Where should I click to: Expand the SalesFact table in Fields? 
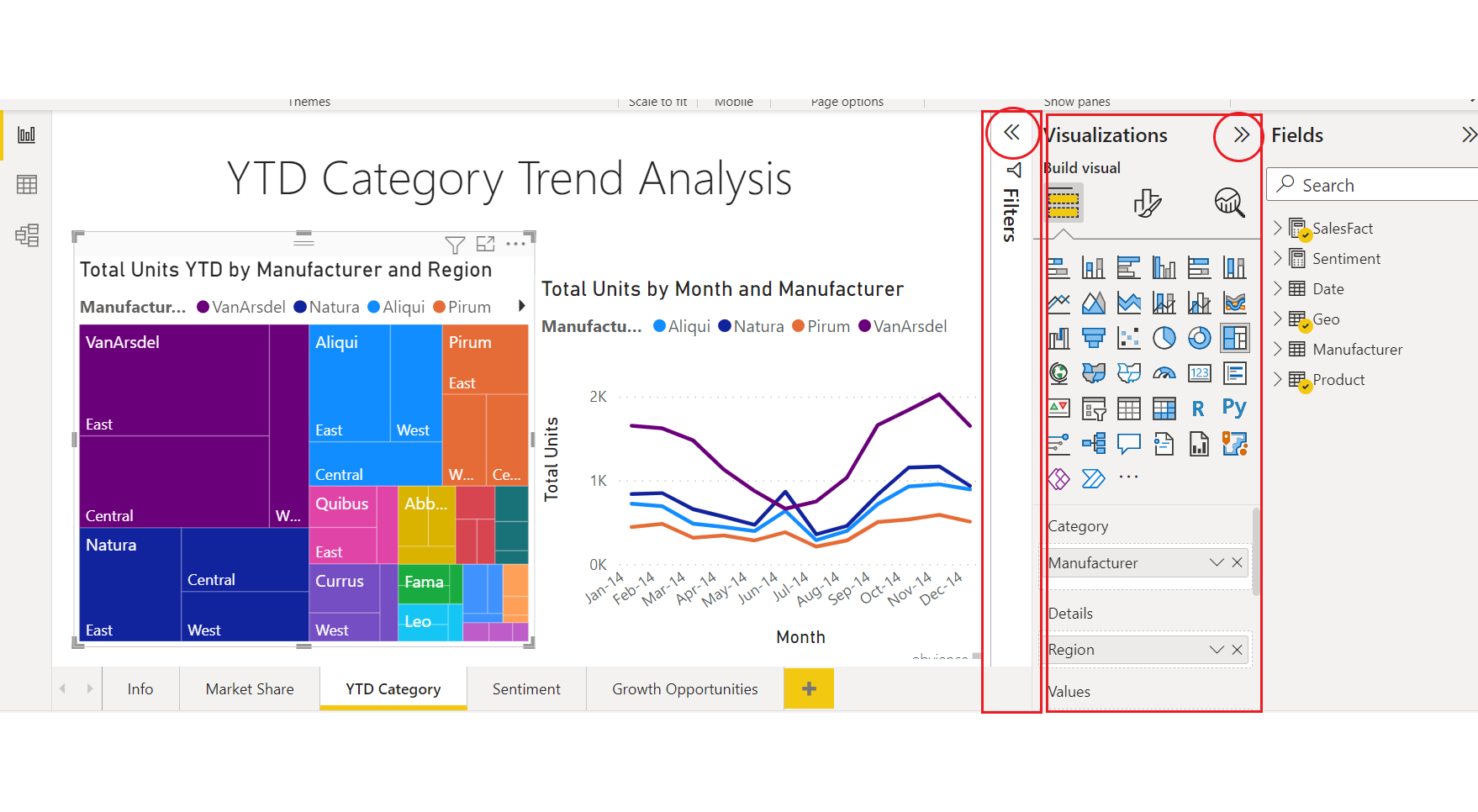[x=1278, y=228]
